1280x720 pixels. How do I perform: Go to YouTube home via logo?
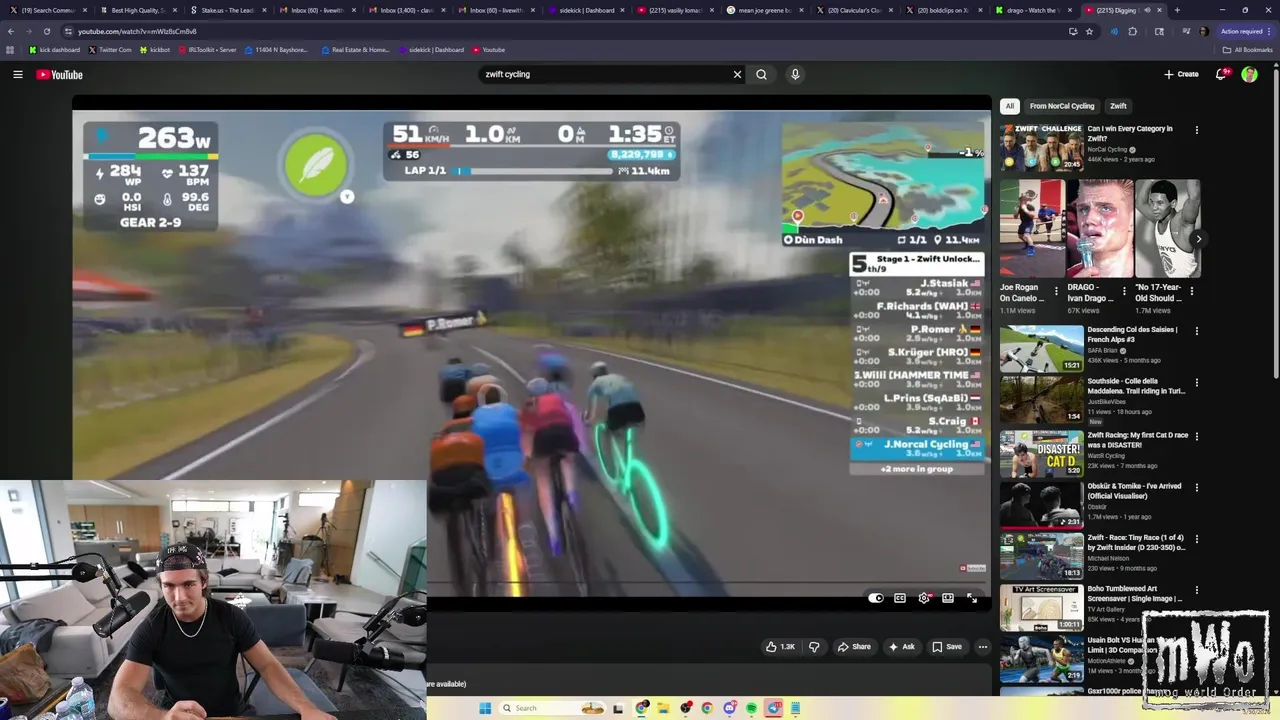[x=60, y=75]
